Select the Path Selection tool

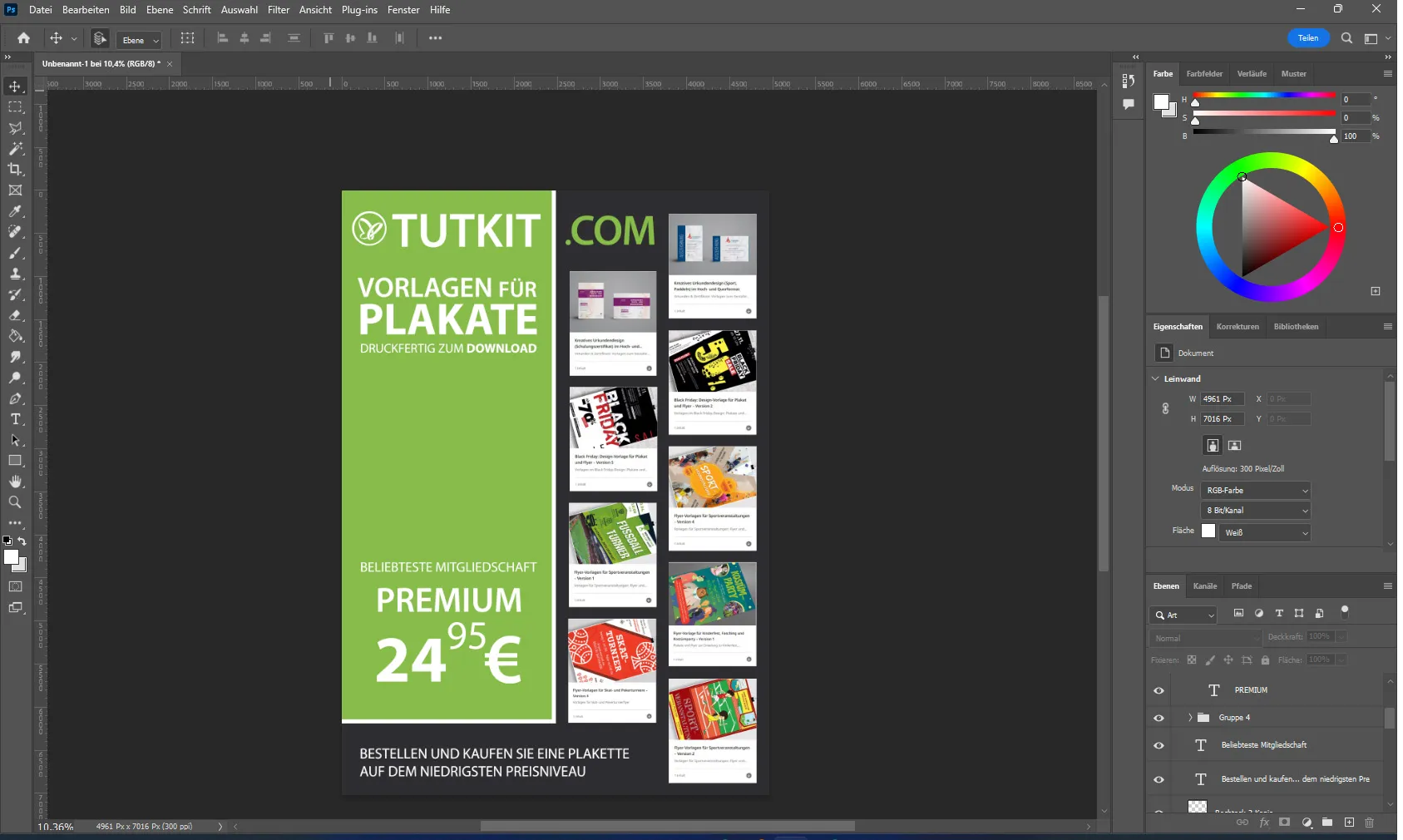15,440
